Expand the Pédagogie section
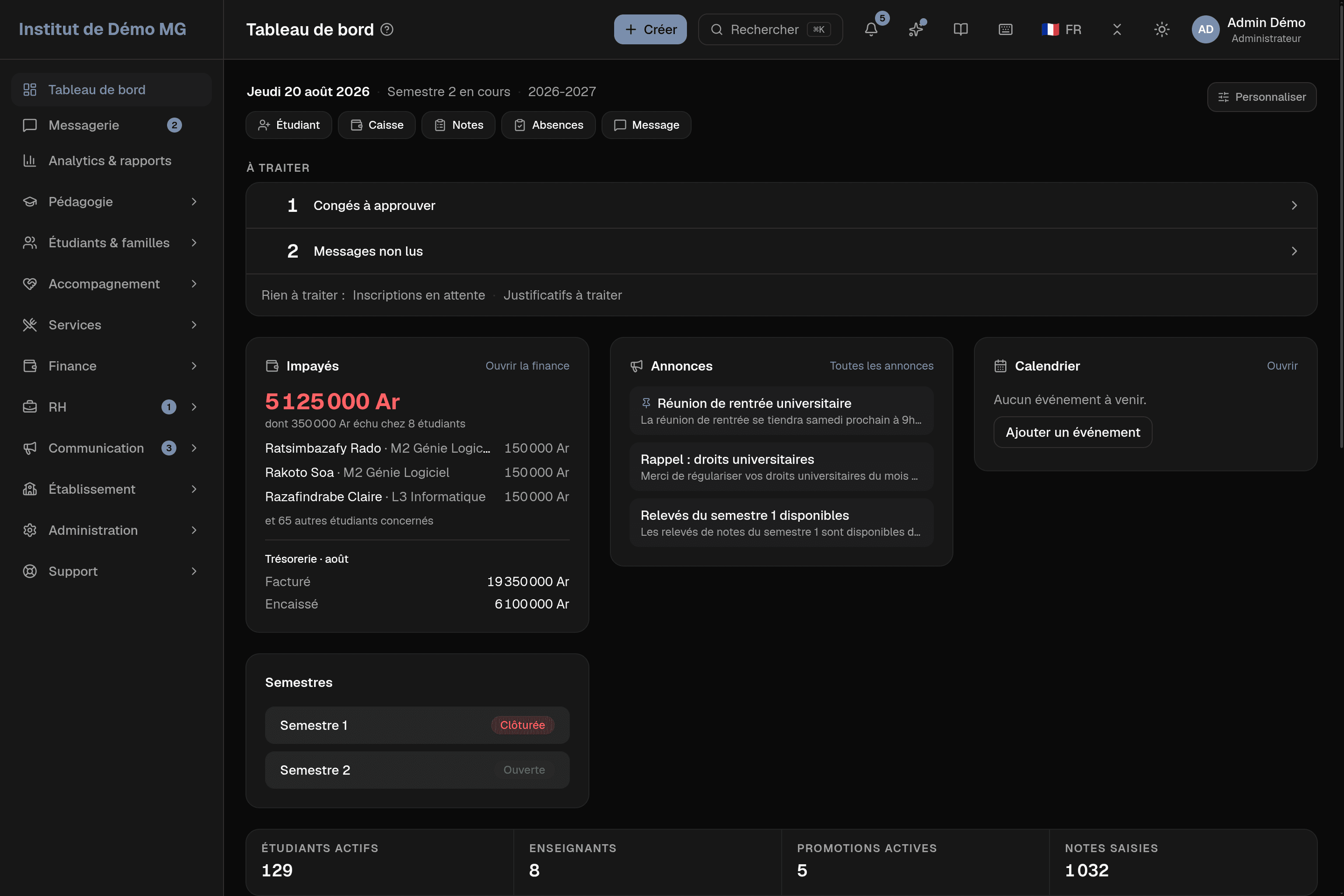 point(112,202)
